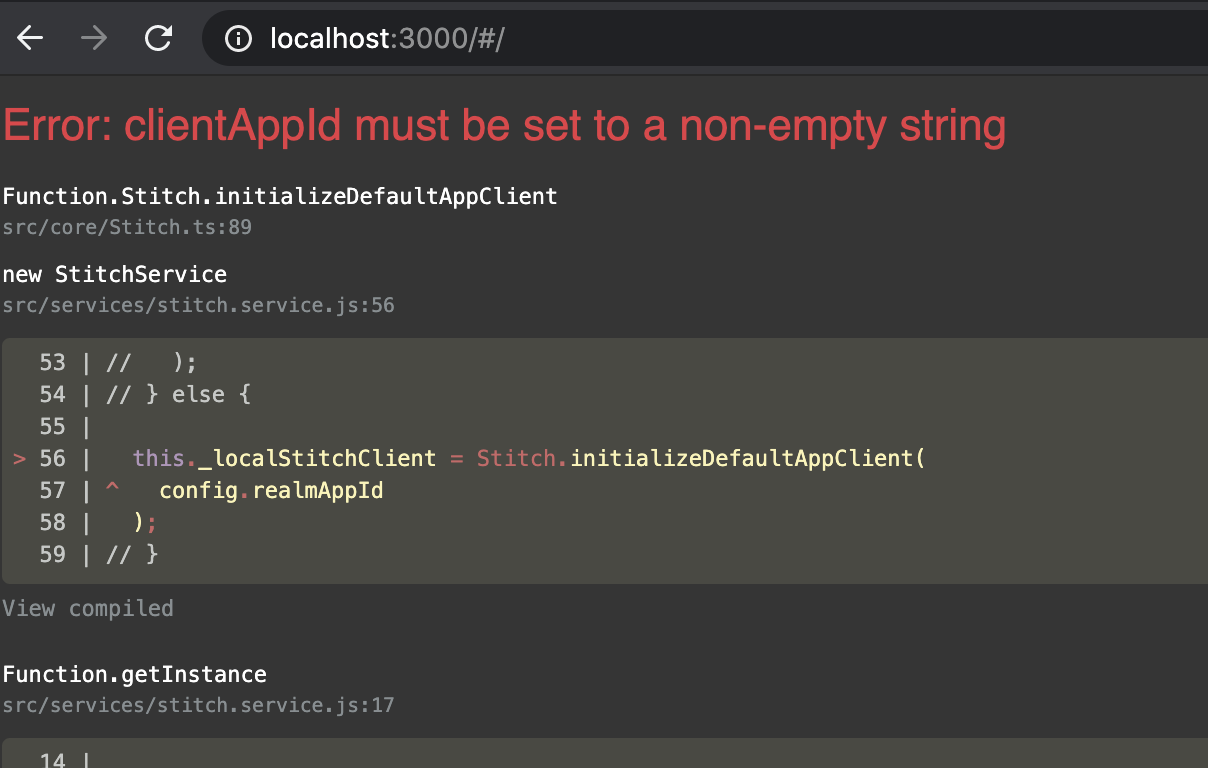Reload the localhost page
Image resolution: width=1208 pixels, height=768 pixels.
click(x=158, y=38)
